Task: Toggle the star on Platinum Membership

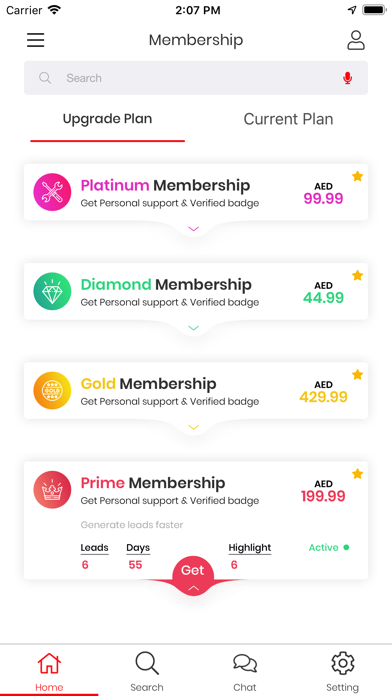Action: tap(357, 176)
